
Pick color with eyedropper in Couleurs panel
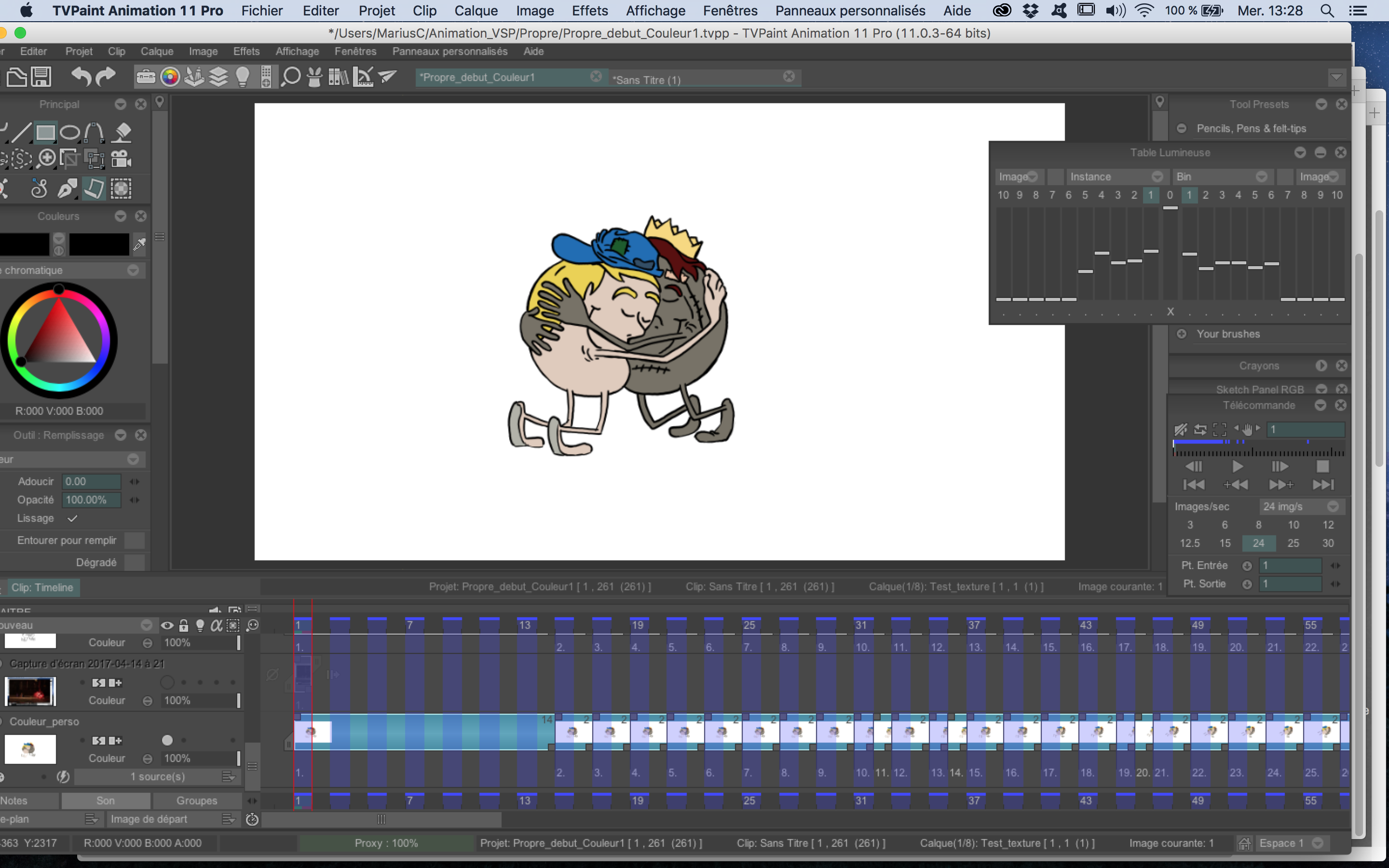[139, 244]
